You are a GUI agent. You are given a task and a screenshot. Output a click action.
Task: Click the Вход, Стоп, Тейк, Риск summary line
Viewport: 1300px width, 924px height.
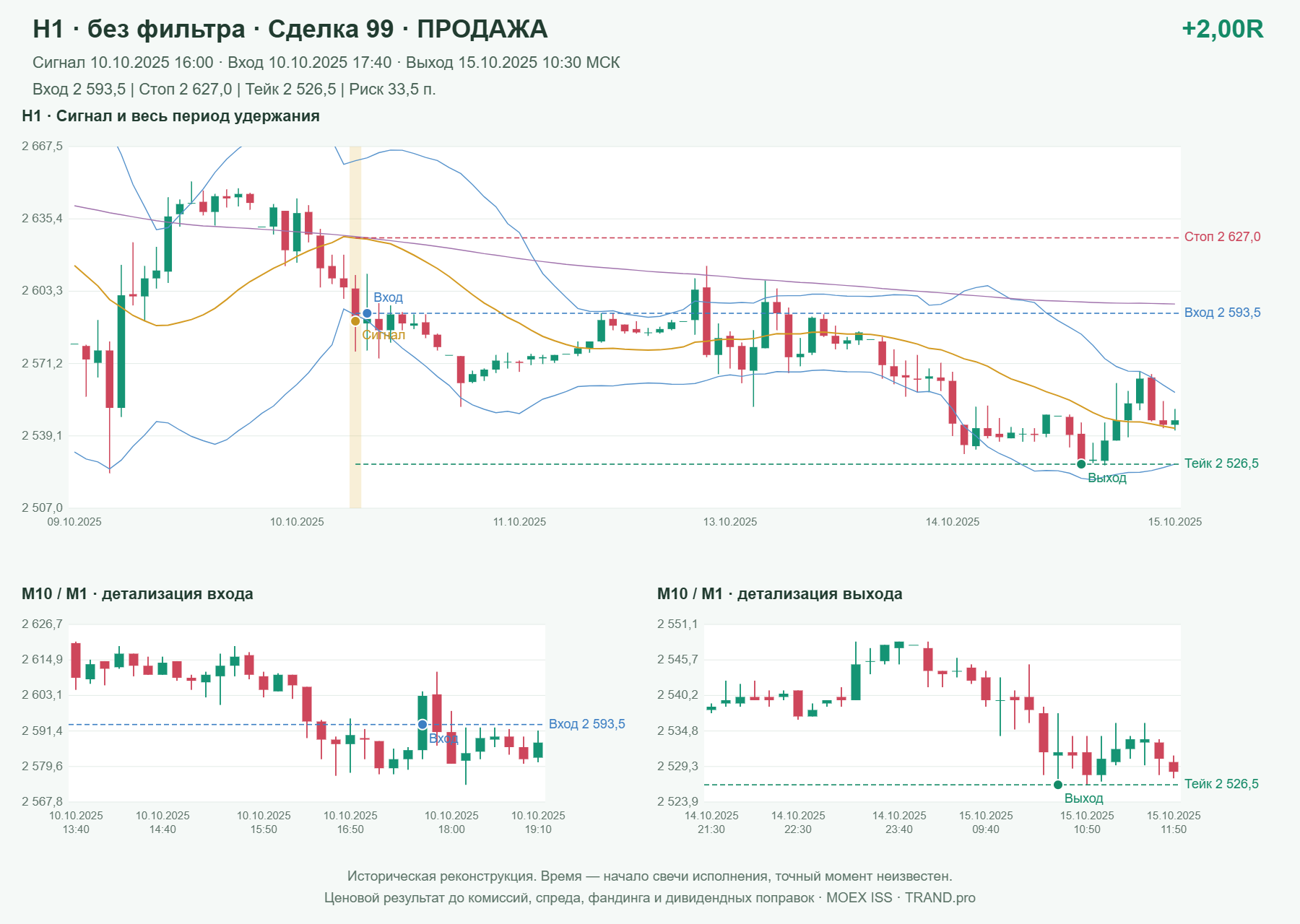234,90
